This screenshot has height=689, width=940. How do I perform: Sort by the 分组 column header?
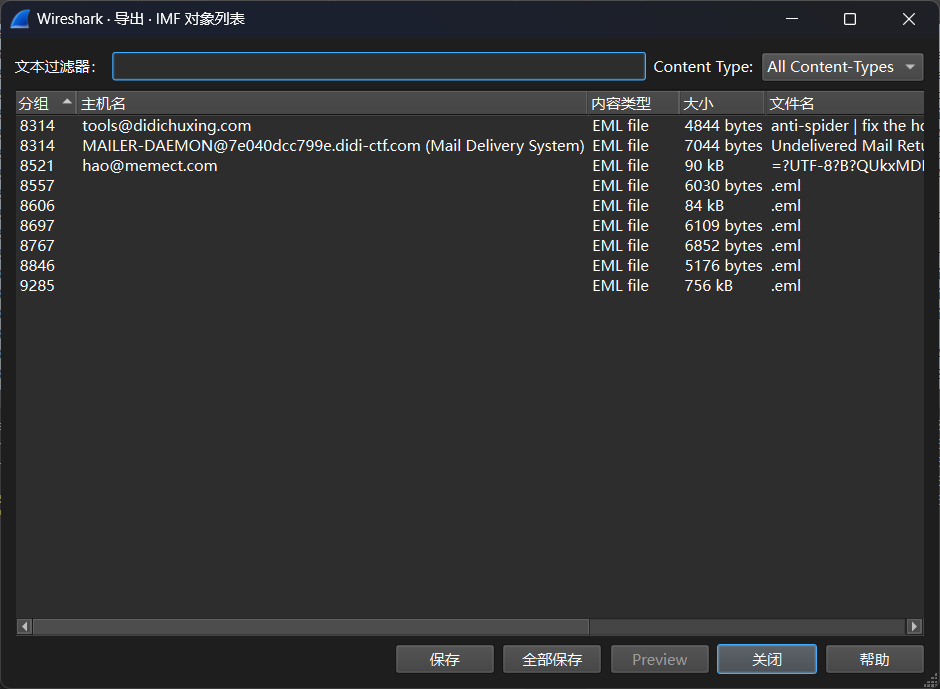46,103
